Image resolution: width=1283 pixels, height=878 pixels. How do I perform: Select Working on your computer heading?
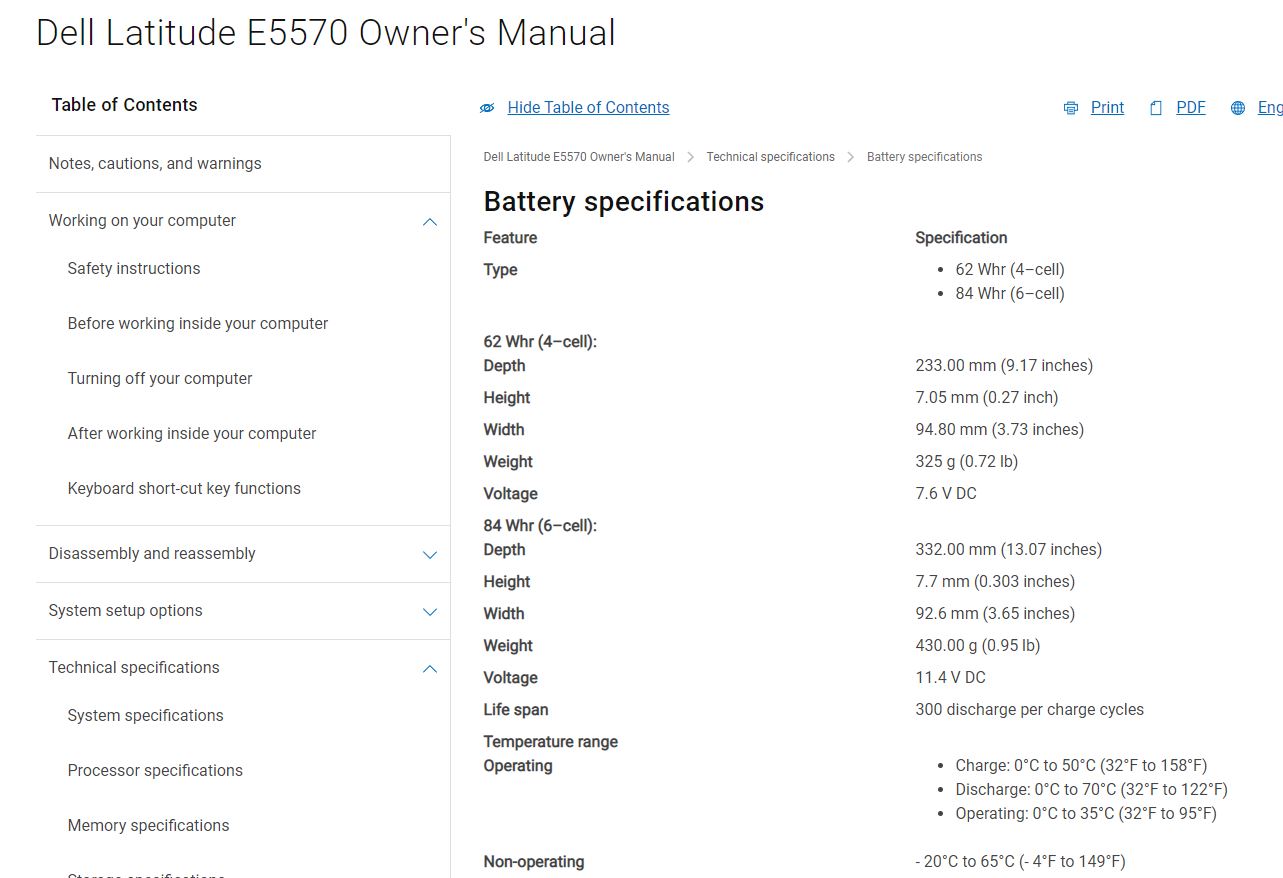point(142,221)
